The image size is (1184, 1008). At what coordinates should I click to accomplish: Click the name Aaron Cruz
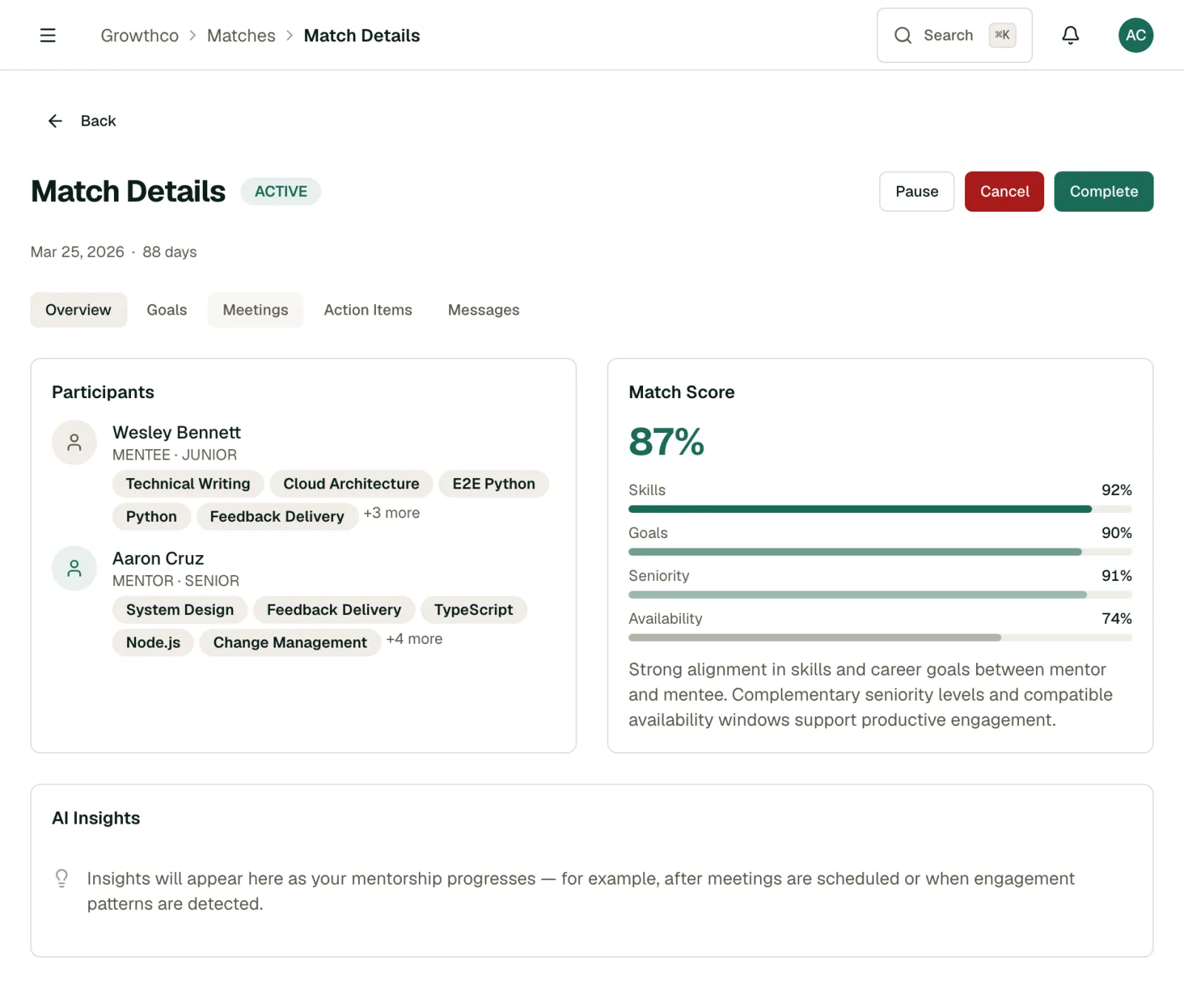[158, 559]
